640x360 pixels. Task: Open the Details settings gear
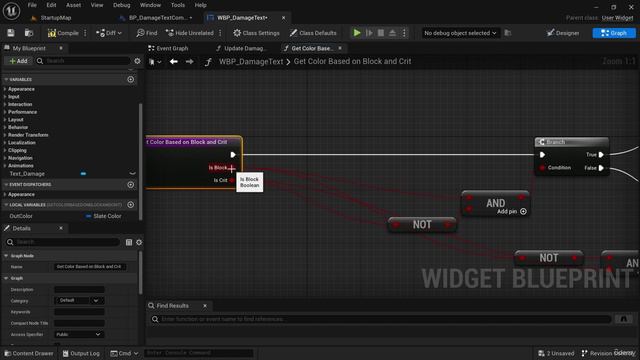click(x=139, y=242)
